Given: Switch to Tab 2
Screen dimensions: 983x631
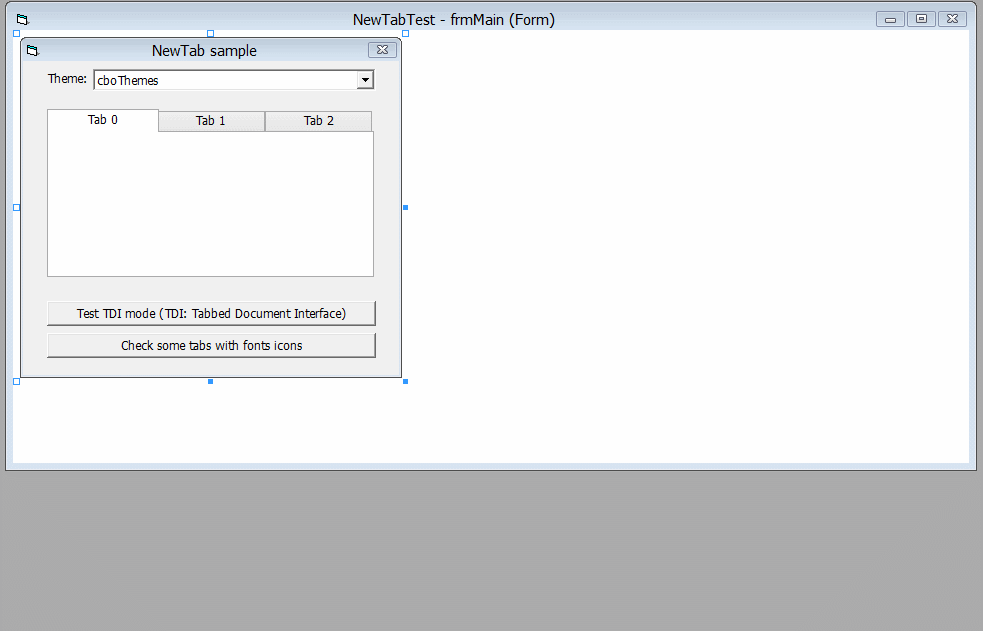Looking at the screenshot, I should (318, 121).
